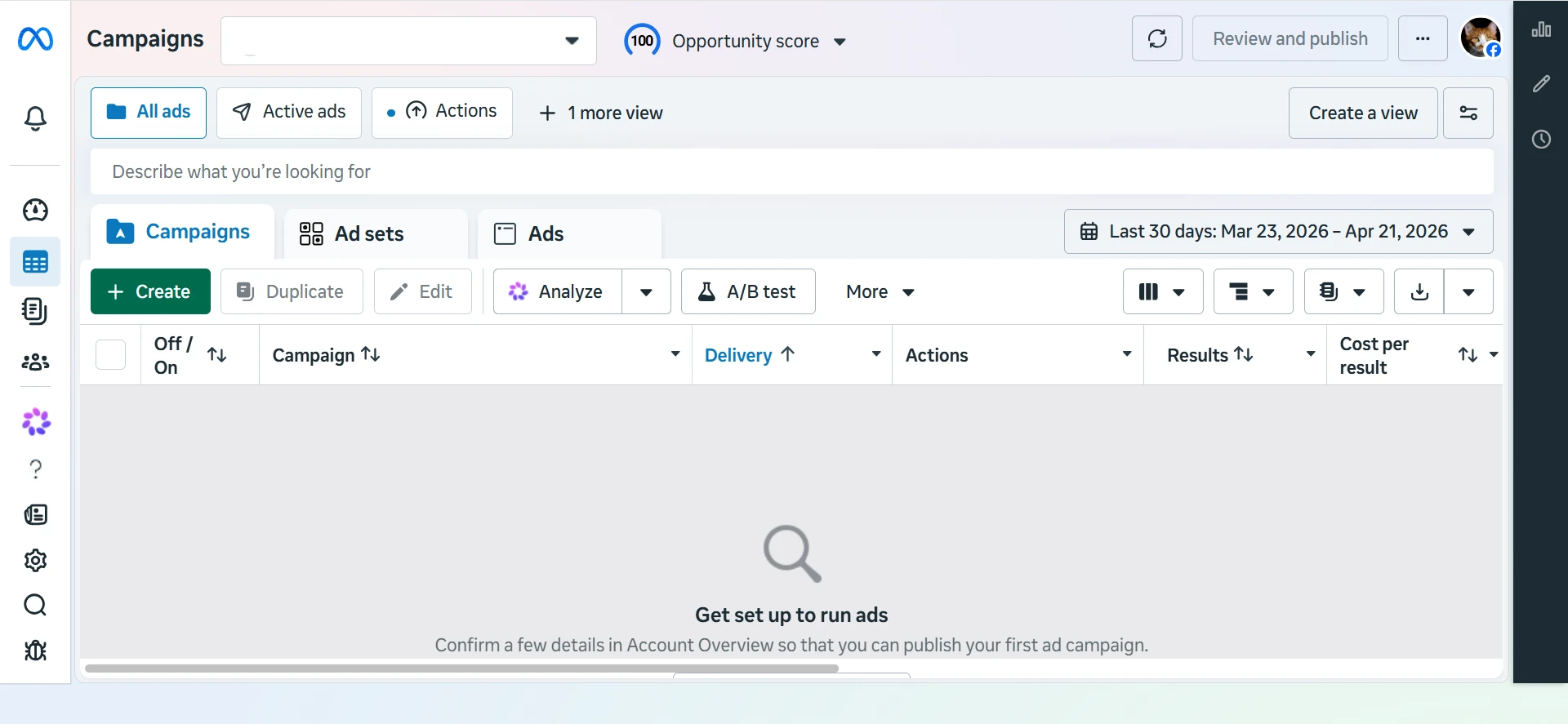This screenshot has height=724, width=1568.
Task: Click the Duplicate button
Action: point(292,291)
